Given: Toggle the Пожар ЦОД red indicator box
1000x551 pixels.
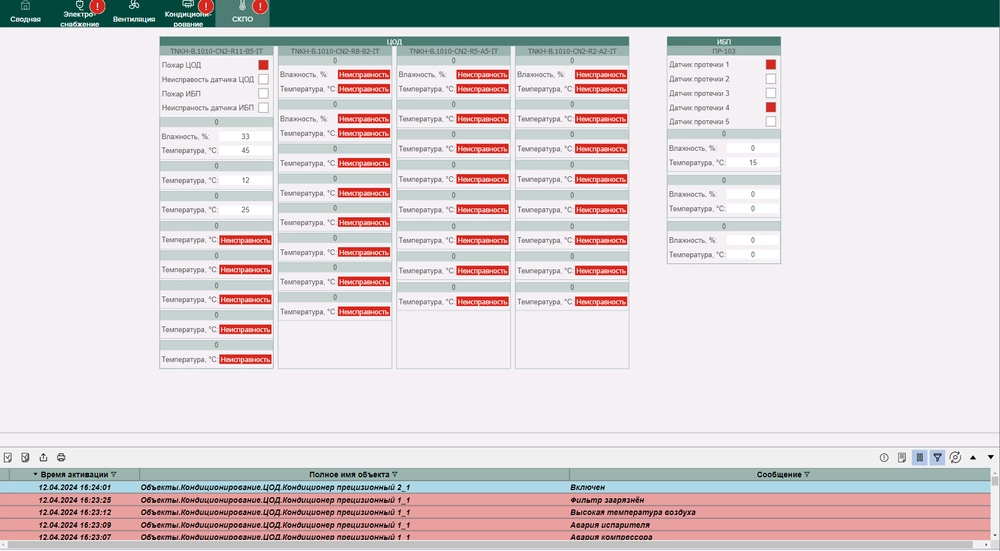Looking at the screenshot, I should 264,65.
